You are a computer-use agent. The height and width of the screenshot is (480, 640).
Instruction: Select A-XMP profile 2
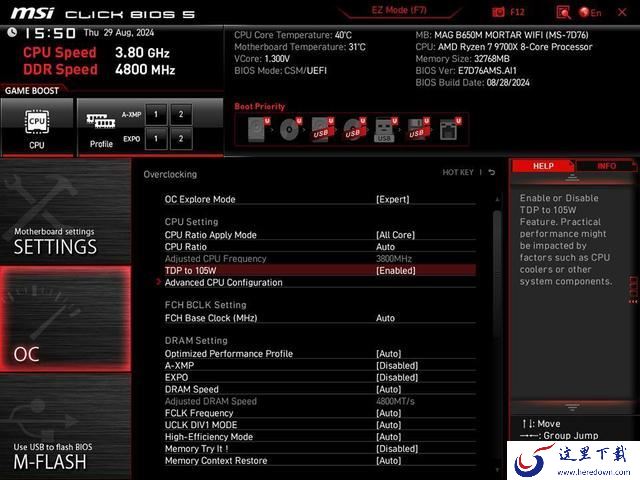pyautogui.click(x=181, y=115)
